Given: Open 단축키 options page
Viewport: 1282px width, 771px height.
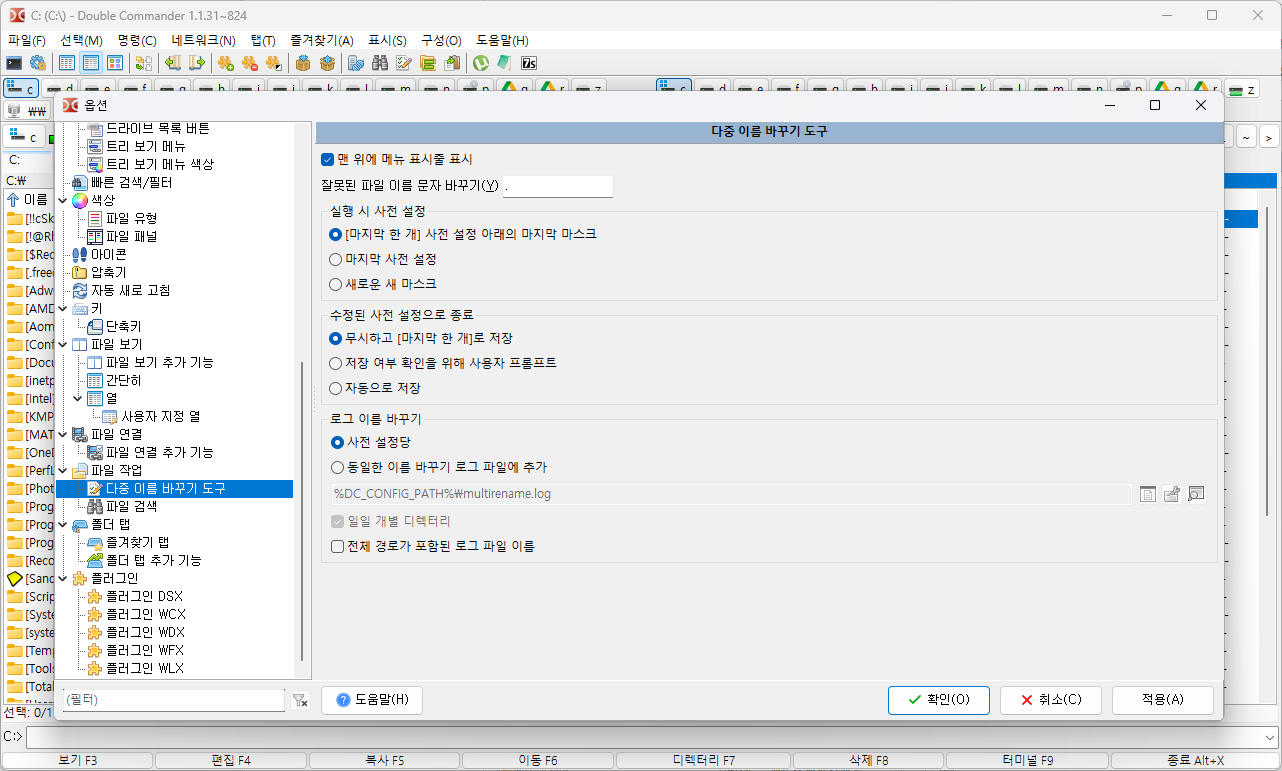Looking at the screenshot, I should point(124,326).
